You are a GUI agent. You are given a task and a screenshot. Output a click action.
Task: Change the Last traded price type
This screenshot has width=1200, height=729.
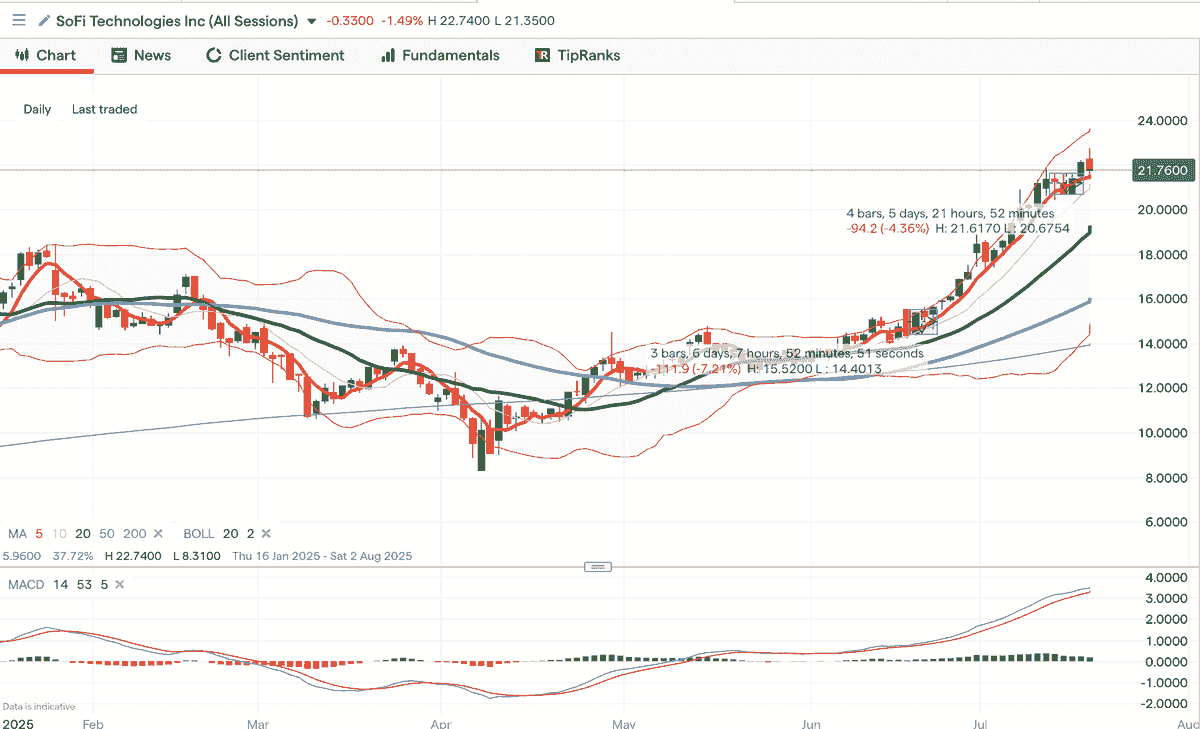click(x=104, y=109)
